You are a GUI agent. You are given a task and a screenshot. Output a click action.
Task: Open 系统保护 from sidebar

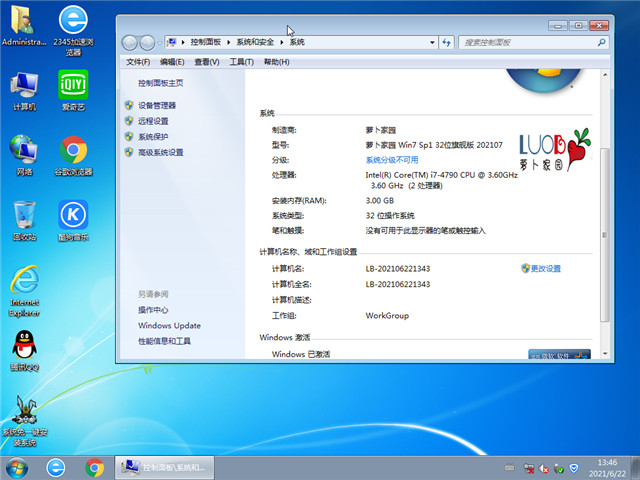pyautogui.click(x=153, y=137)
